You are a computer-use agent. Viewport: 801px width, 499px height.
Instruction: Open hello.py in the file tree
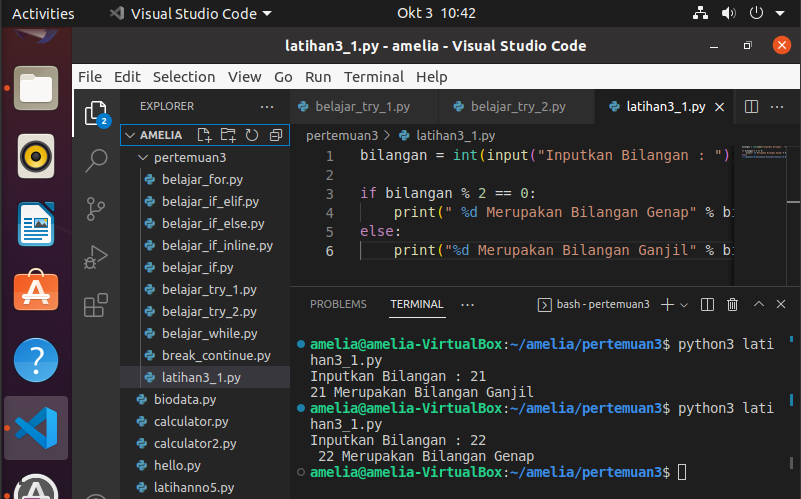tap(205, 465)
